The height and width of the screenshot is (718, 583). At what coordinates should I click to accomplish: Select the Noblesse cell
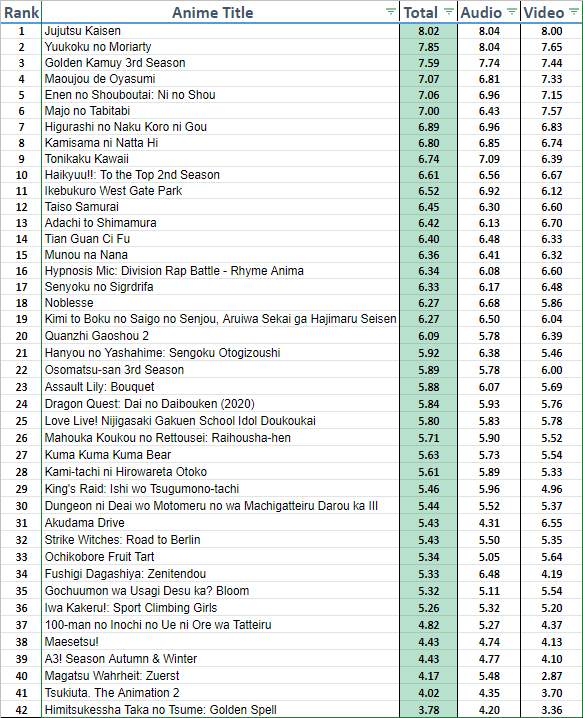(220, 303)
